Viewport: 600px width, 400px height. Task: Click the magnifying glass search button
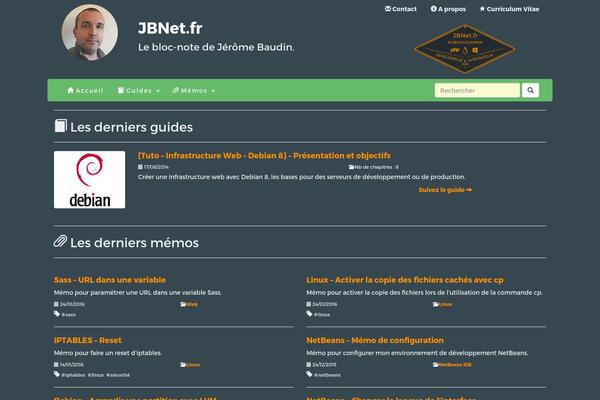530,90
